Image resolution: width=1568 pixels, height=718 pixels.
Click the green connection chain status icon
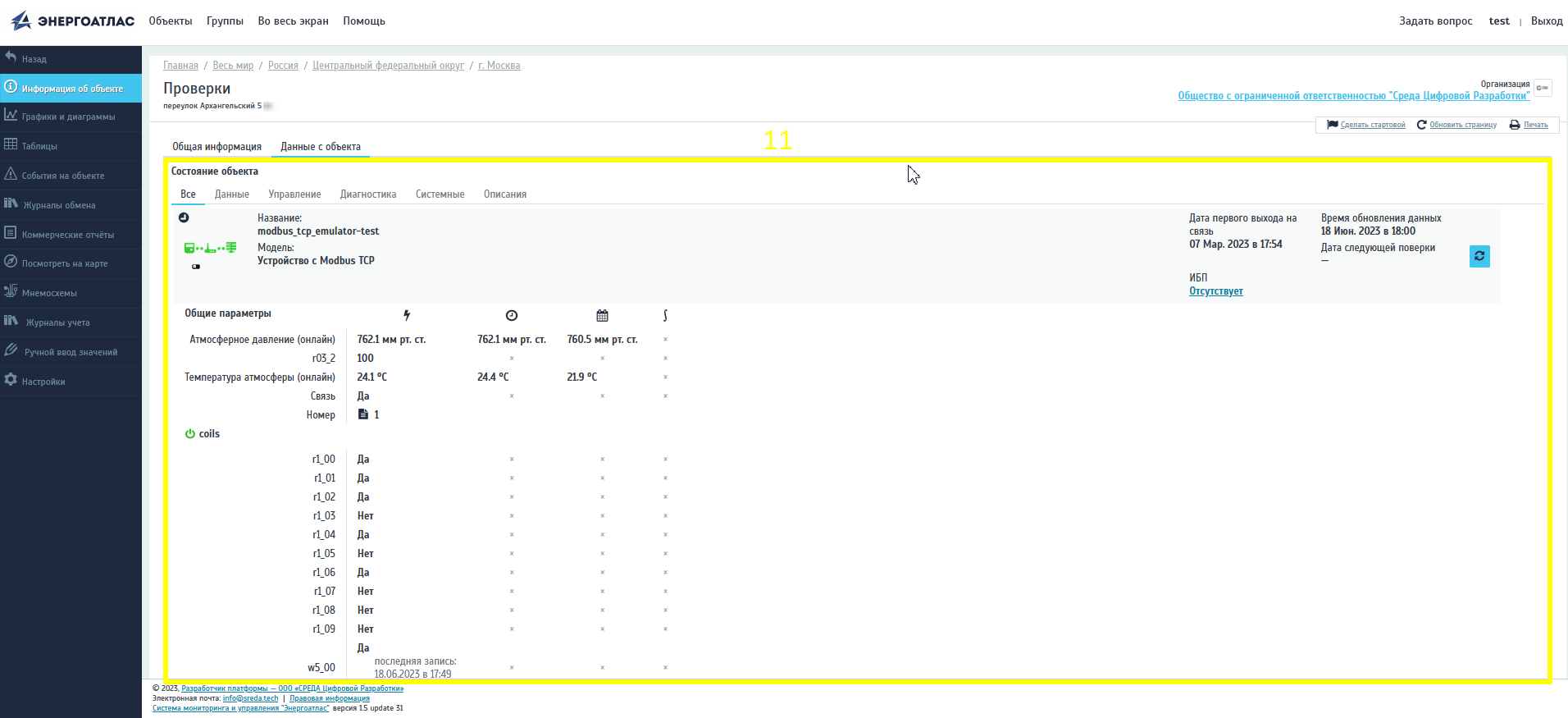coord(210,248)
